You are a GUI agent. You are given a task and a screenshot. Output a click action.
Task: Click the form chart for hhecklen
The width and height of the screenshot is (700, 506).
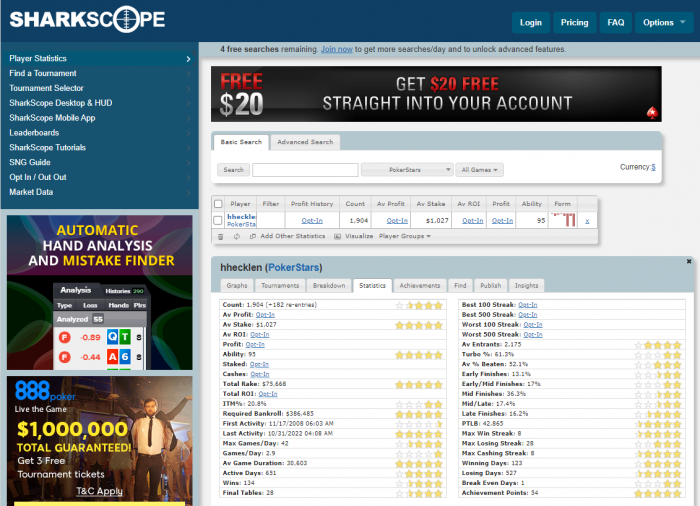click(x=562, y=220)
